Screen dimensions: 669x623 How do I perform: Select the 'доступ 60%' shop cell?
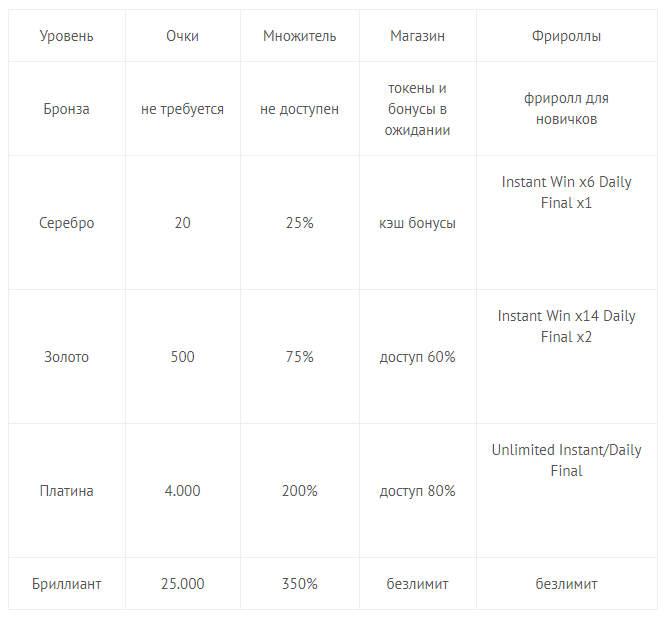pyautogui.click(x=417, y=357)
